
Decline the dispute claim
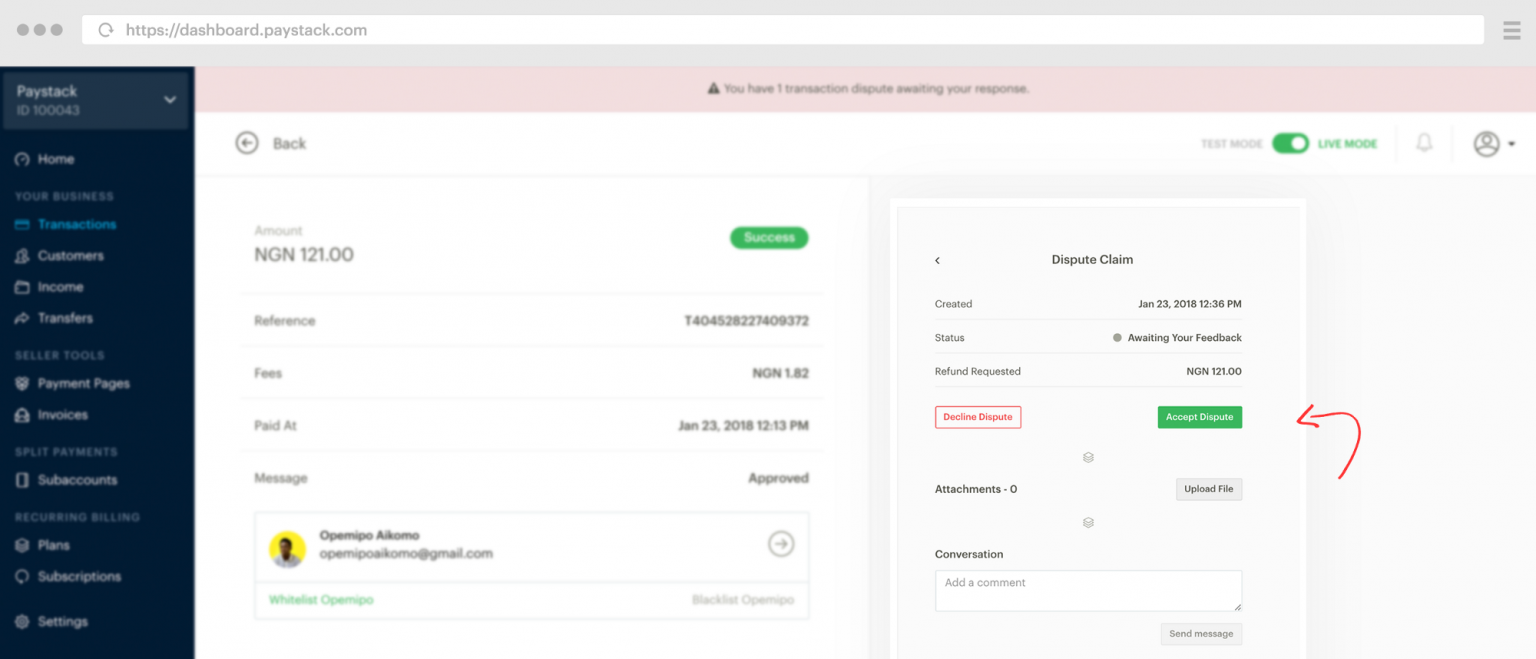click(x=977, y=417)
